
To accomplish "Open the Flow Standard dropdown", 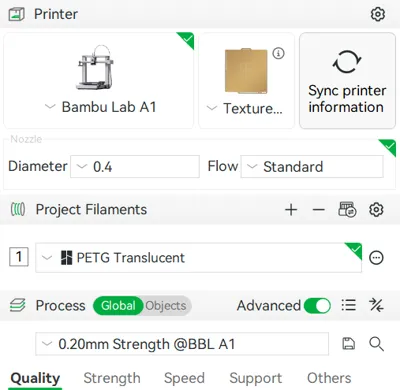I will click(x=312, y=166).
